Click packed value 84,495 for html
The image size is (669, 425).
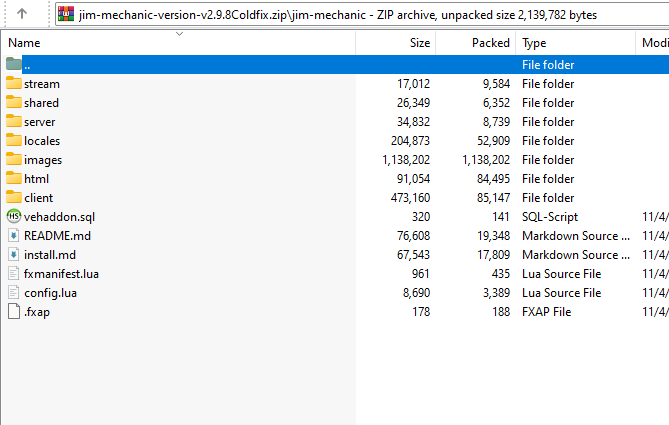click(493, 179)
